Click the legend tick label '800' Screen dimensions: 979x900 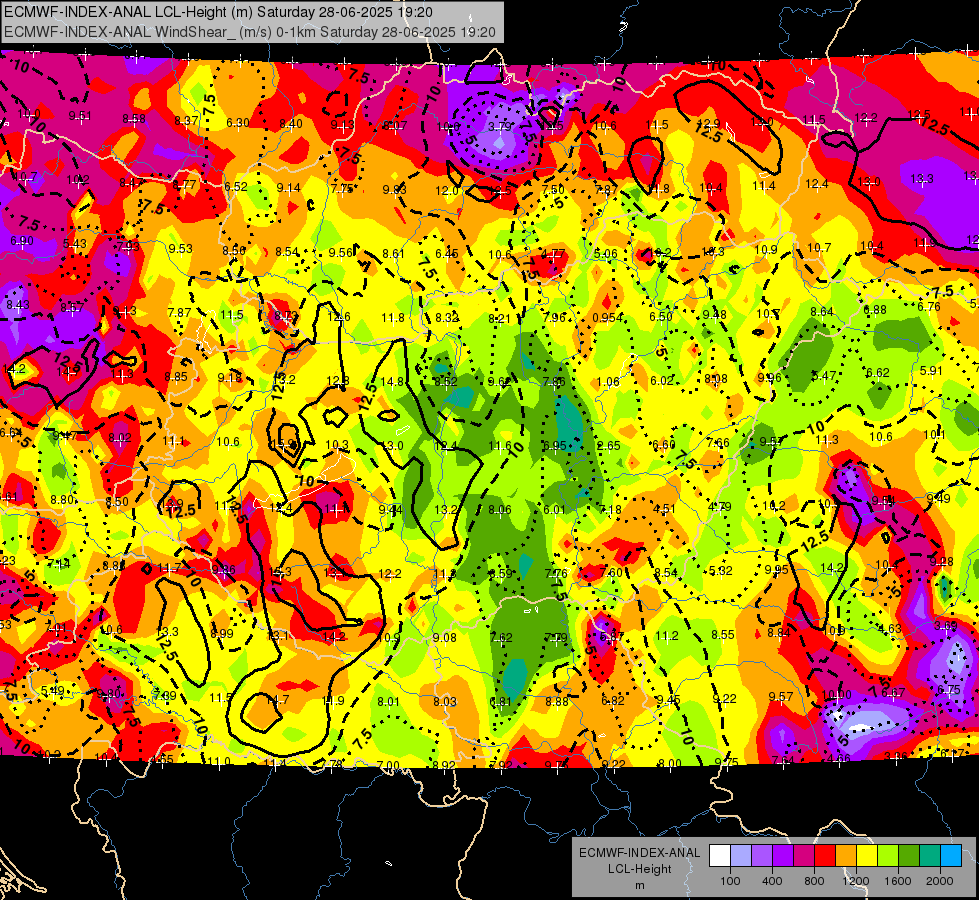[x=814, y=881]
